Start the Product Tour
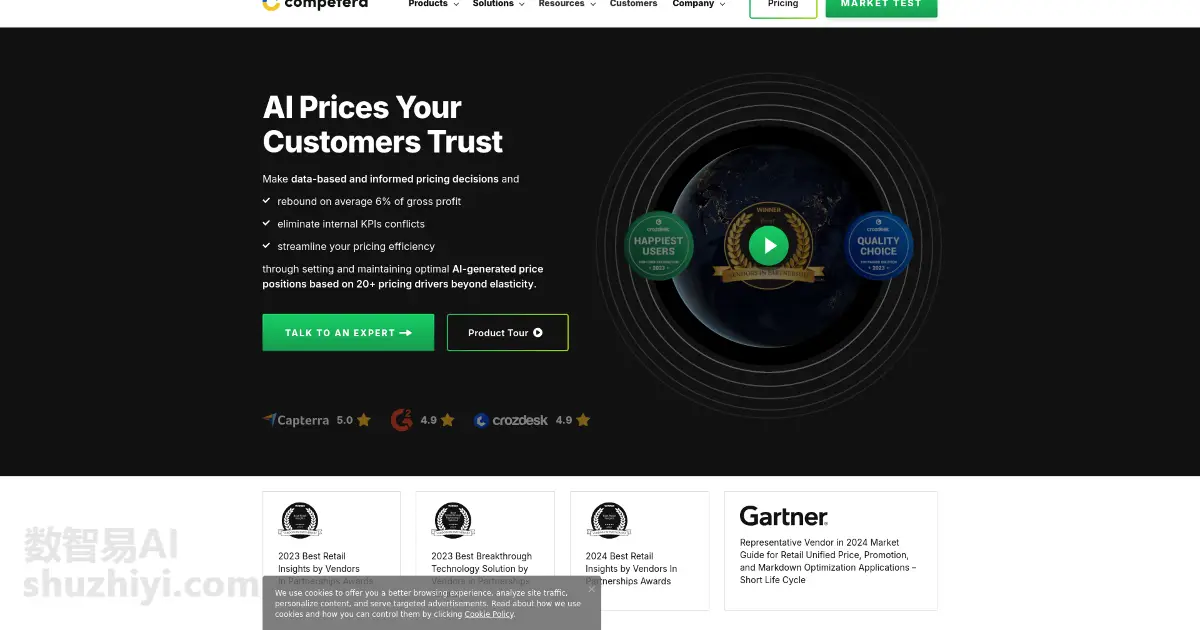1200x630 pixels. (x=507, y=333)
